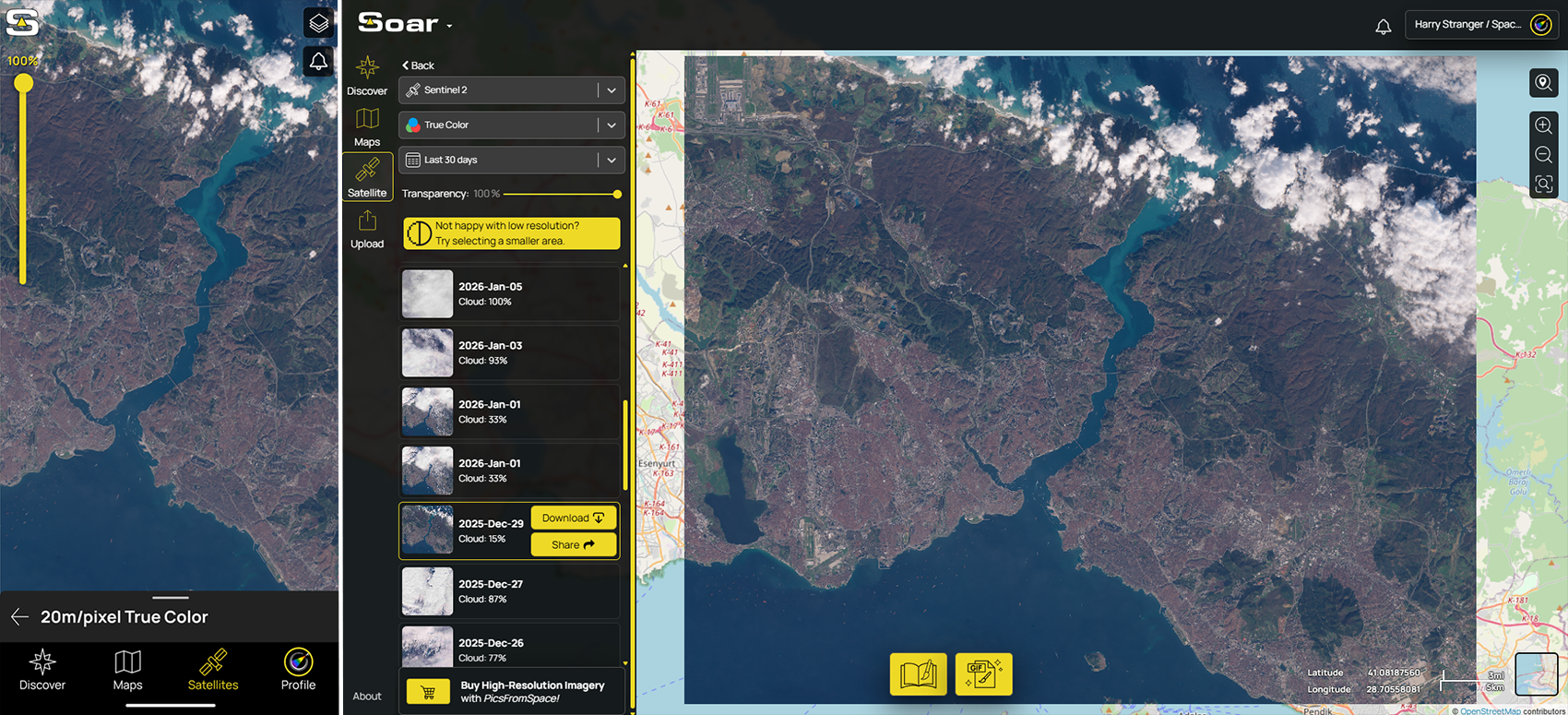Click the Share button
This screenshot has width=1568, height=715.
(x=573, y=544)
